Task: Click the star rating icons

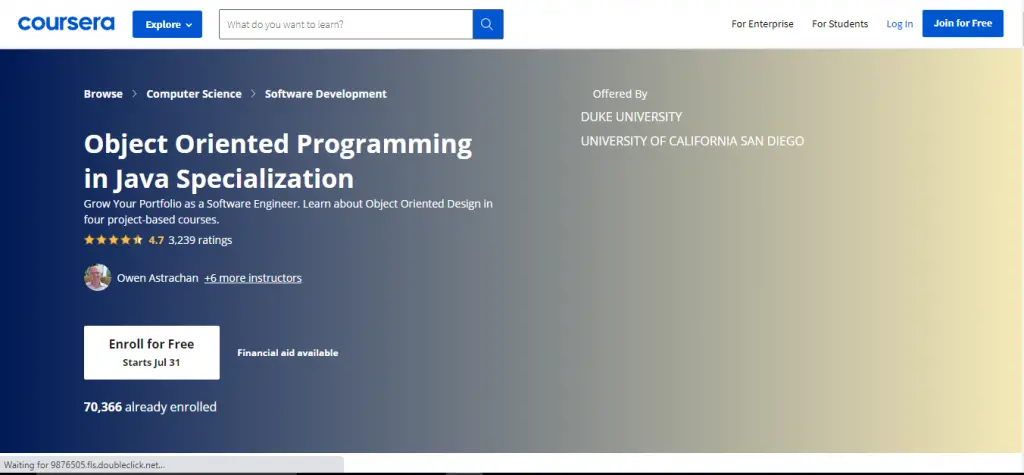Action: pyautogui.click(x=113, y=240)
